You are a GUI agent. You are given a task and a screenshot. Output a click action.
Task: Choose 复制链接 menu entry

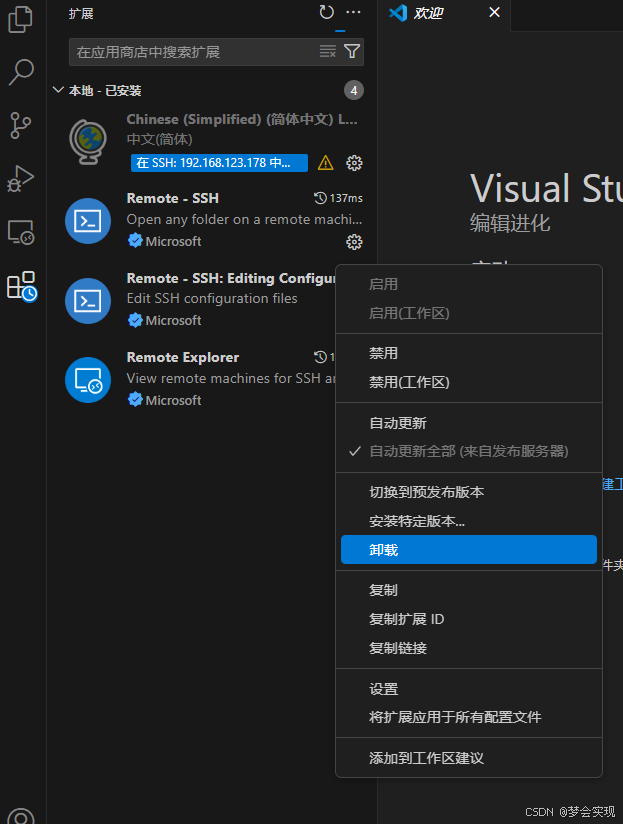point(469,648)
